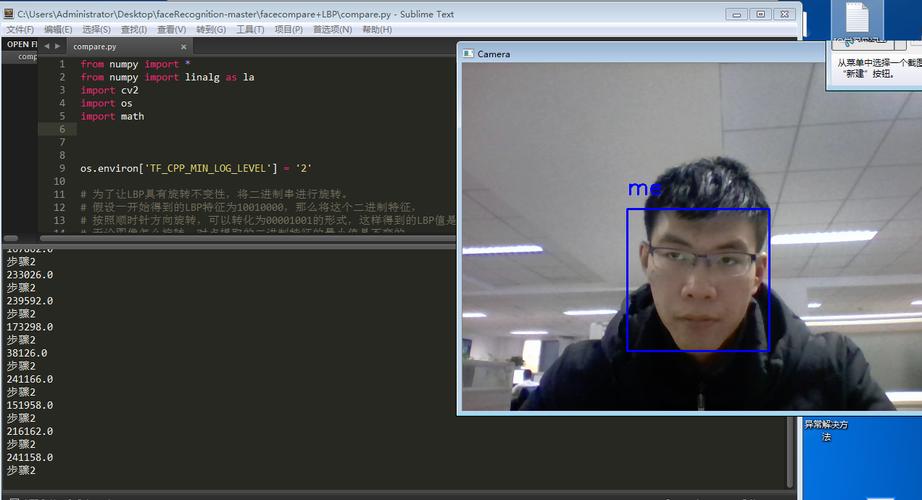
Task: Click the editor horizontal scrollbar thumb
Action: [247, 238]
